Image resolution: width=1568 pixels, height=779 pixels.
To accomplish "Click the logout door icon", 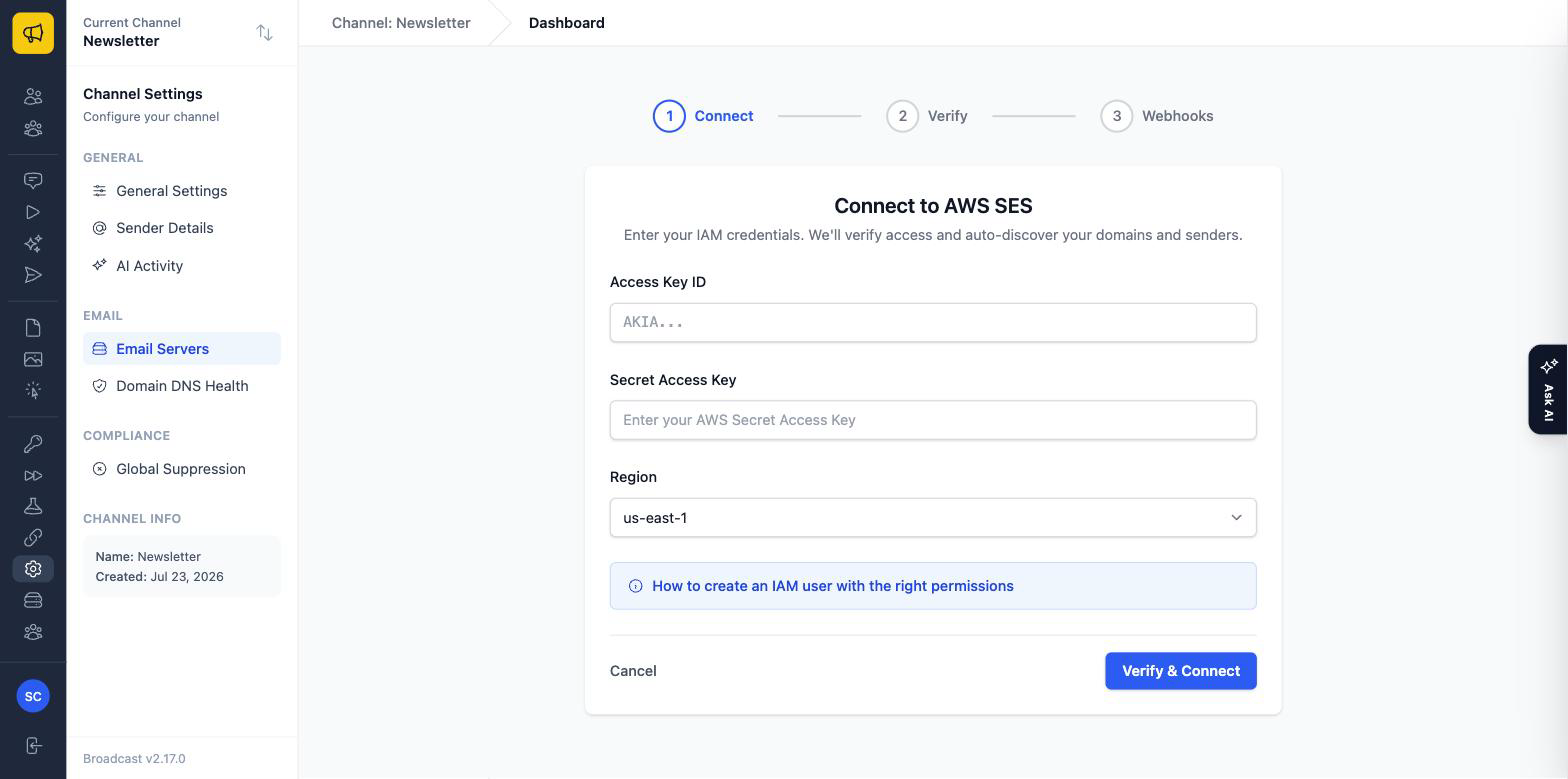I will (x=33, y=746).
